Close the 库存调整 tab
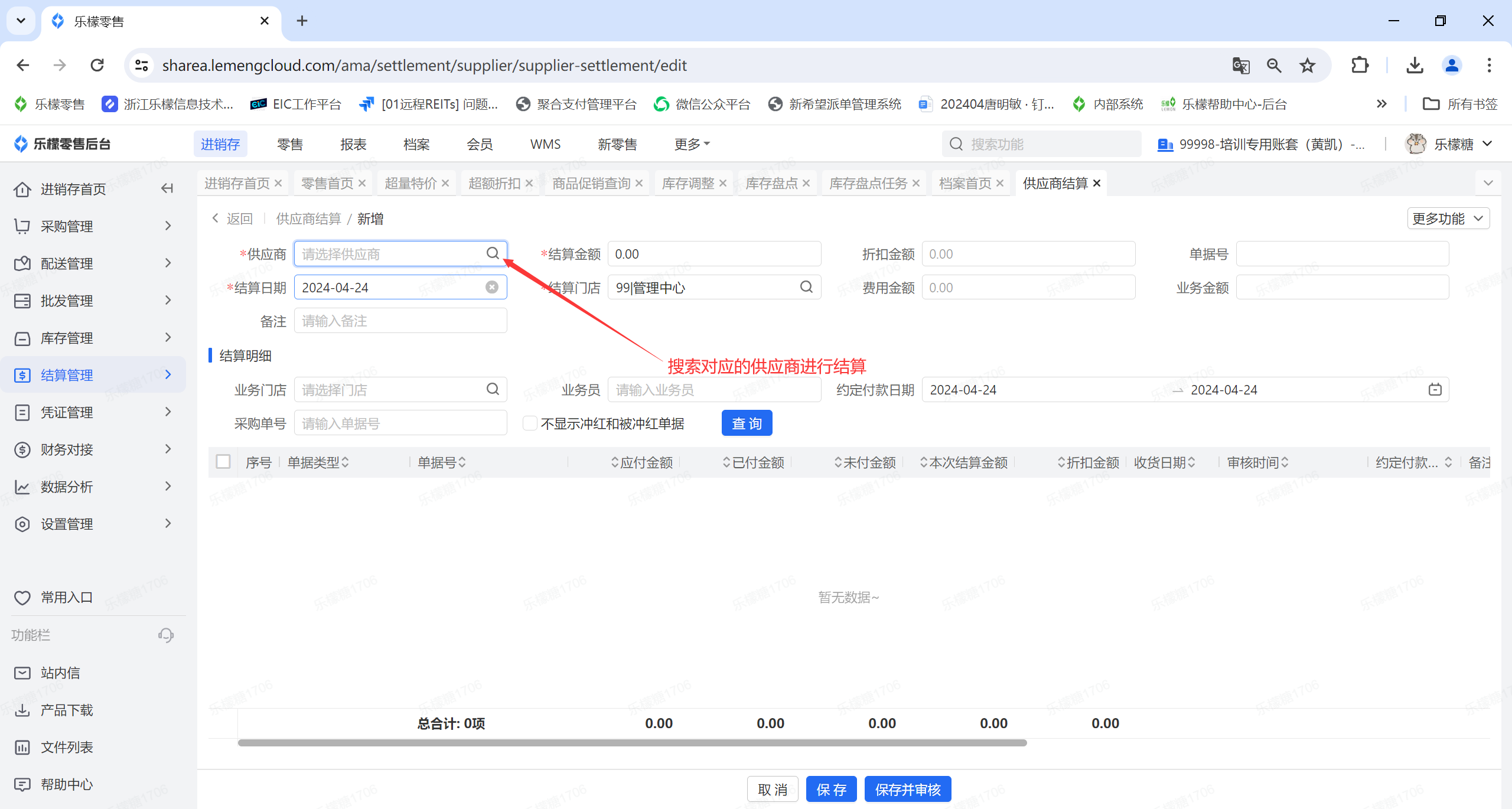 point(723,183)
